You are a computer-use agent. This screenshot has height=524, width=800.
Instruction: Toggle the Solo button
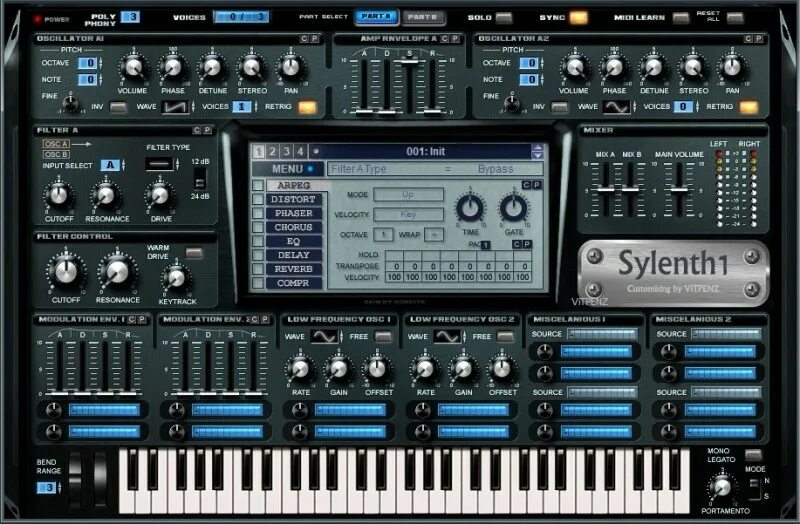coord(504,18)
